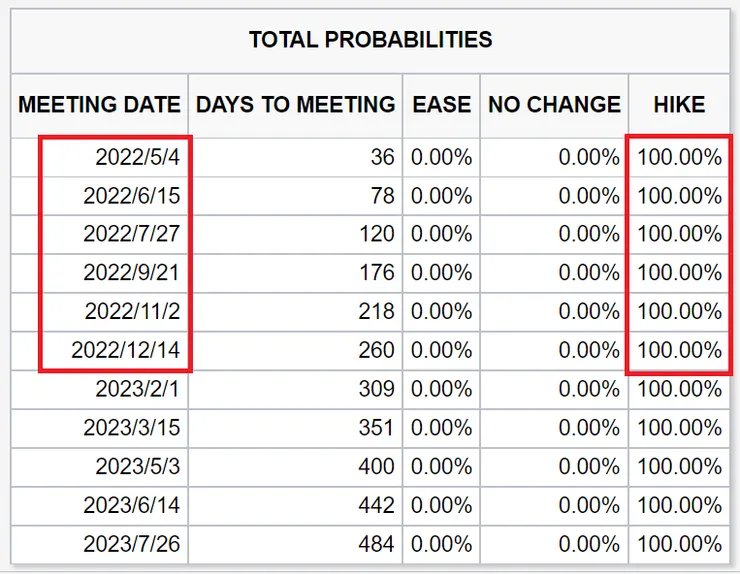Click the EASE percentage for 2022/5/4
The image size is (740, 574).
point(441,157)
